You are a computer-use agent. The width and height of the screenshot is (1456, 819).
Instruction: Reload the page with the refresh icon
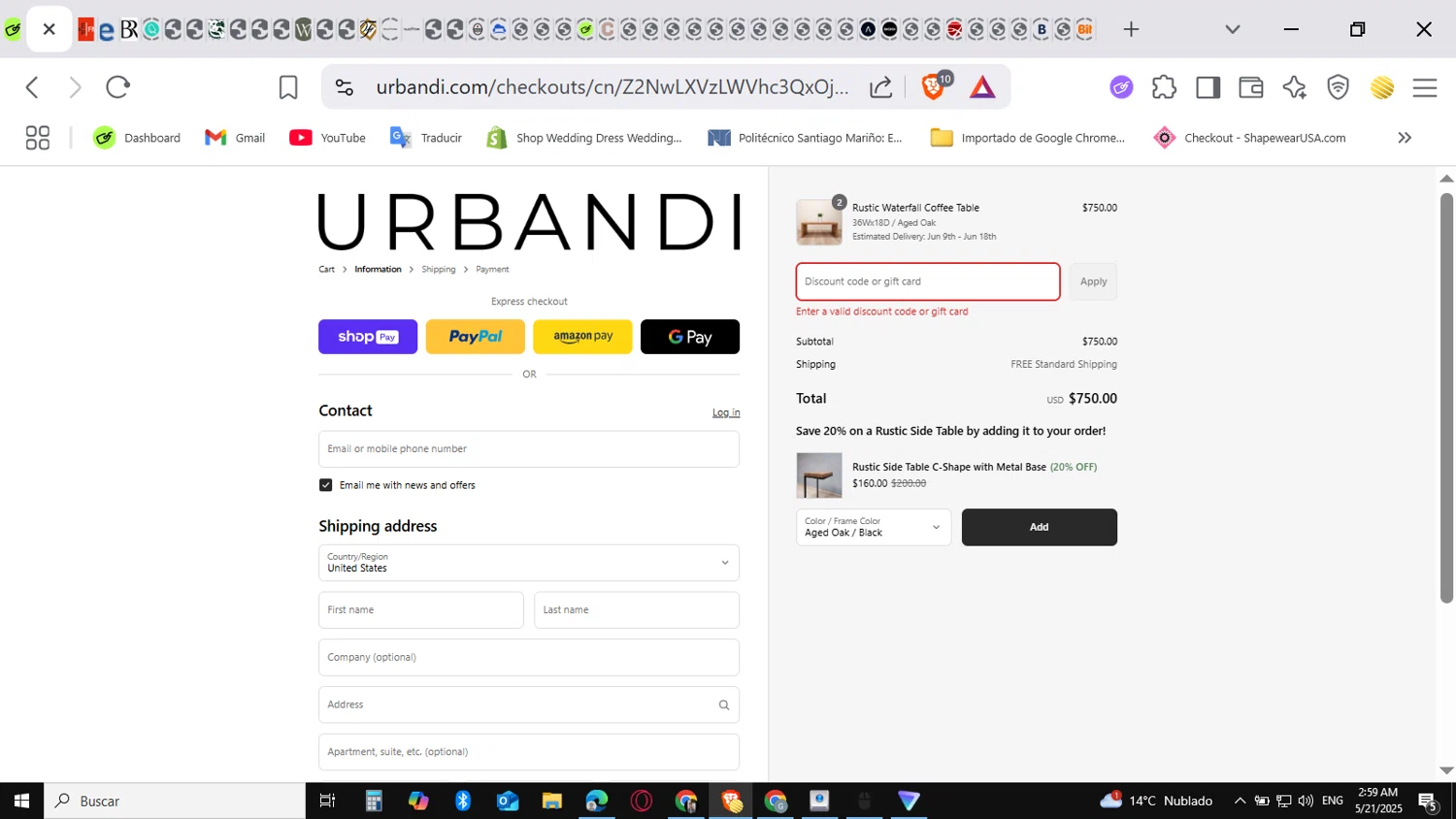point(117,87)
